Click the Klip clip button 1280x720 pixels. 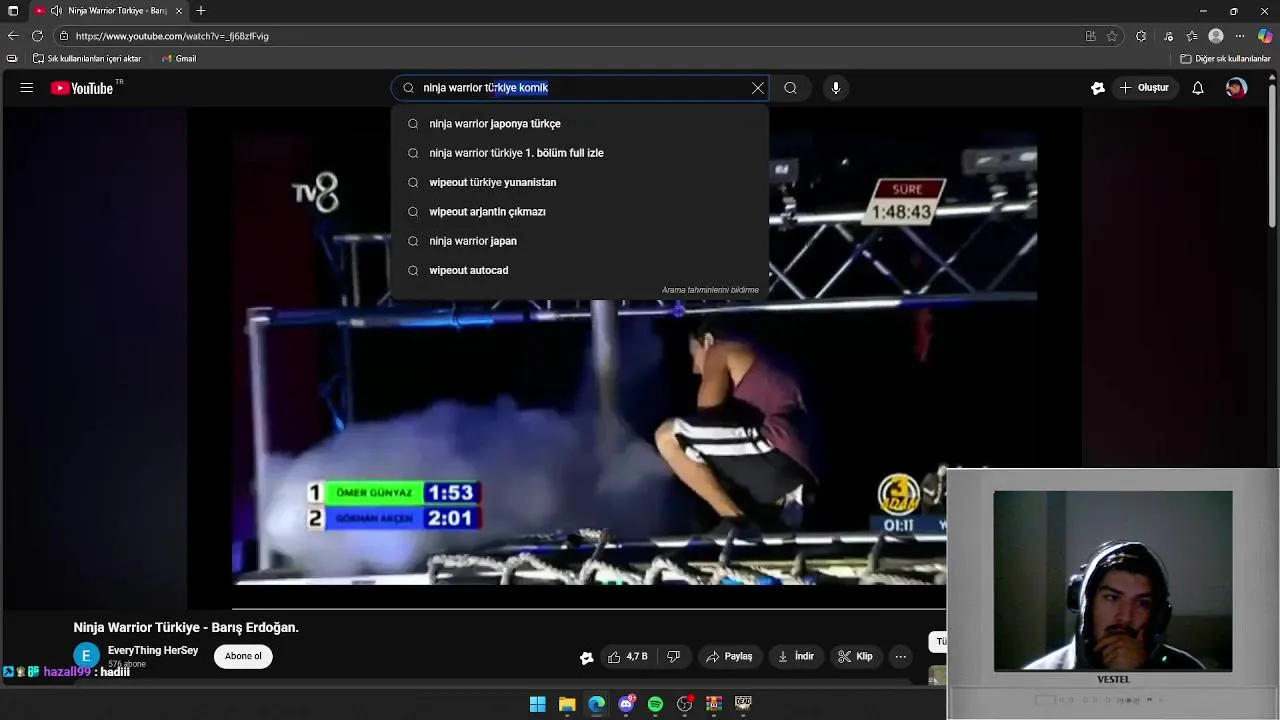tap(856, 657)
